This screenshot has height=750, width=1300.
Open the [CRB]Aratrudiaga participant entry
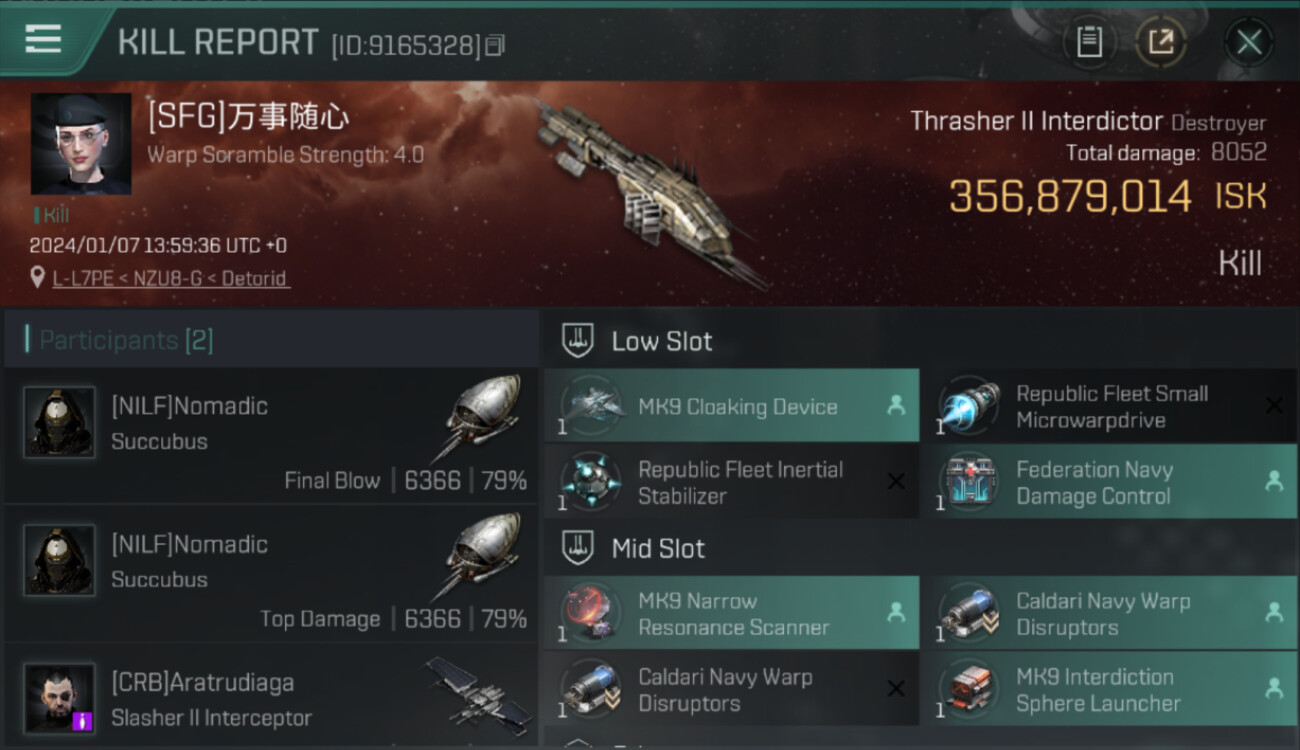click(271, 698)
